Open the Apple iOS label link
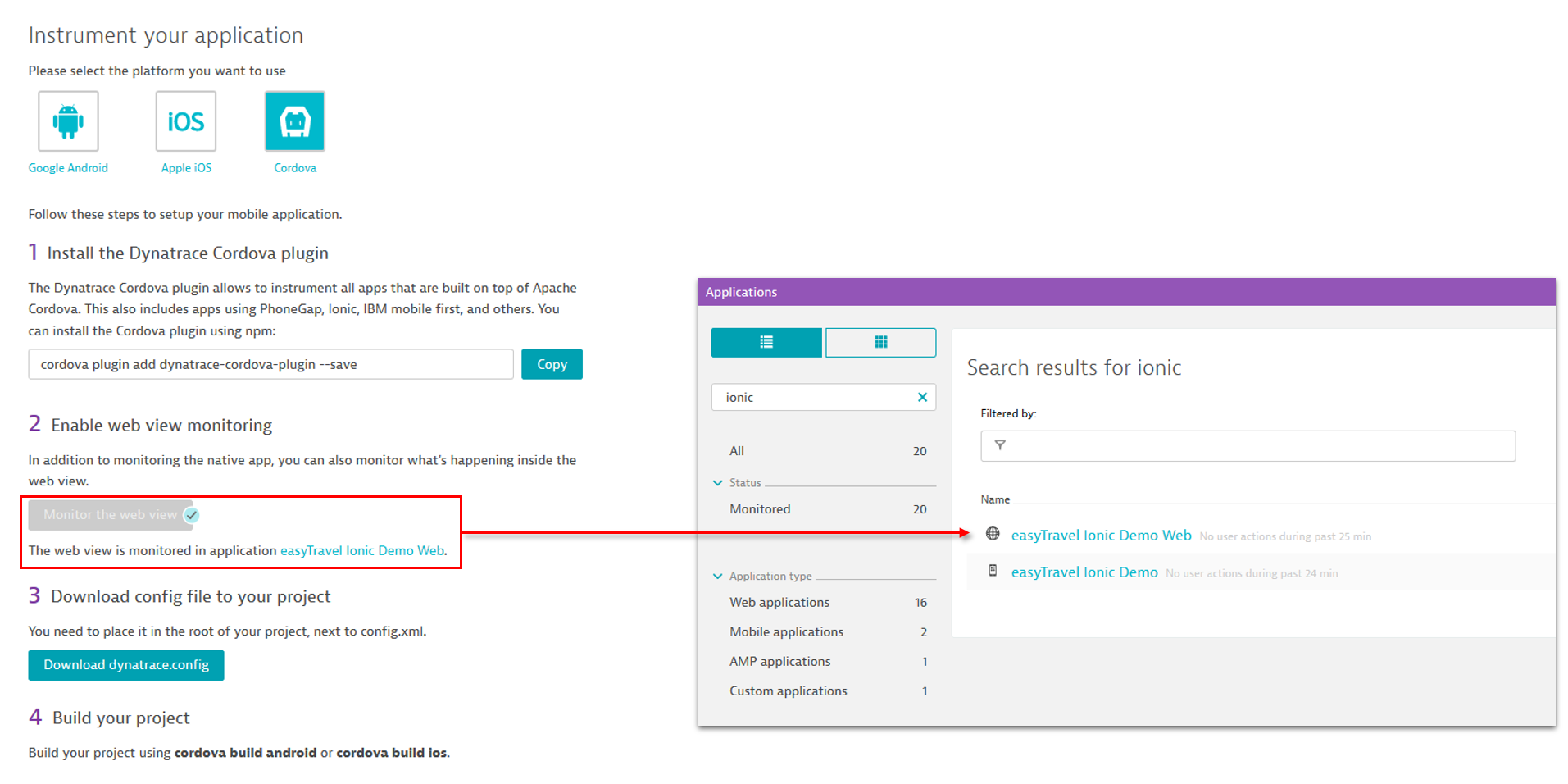Image resolution: width=1568 pixels, height=784 pixels. [x=186, y=168]
